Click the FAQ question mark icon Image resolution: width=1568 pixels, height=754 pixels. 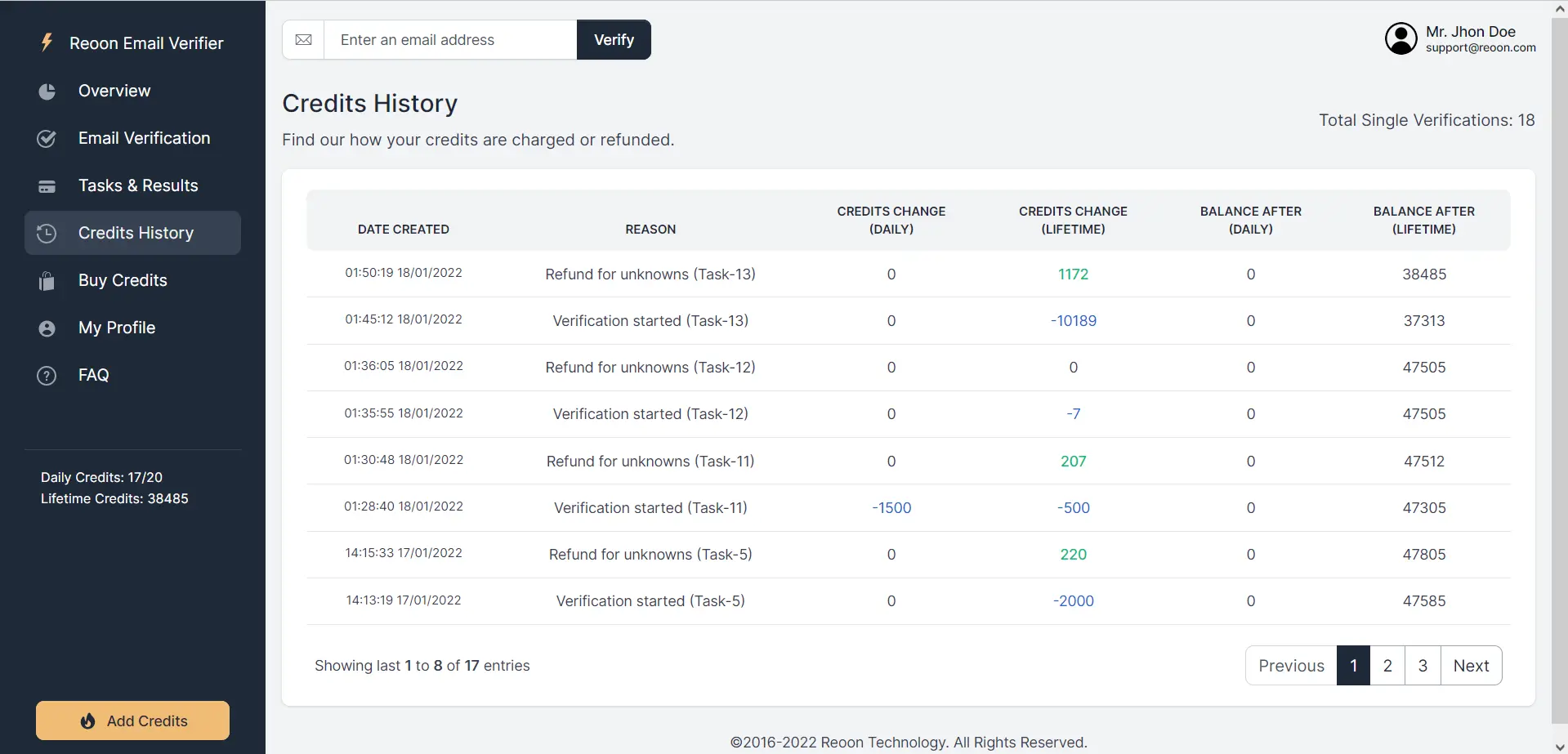[x=47, y=376]
